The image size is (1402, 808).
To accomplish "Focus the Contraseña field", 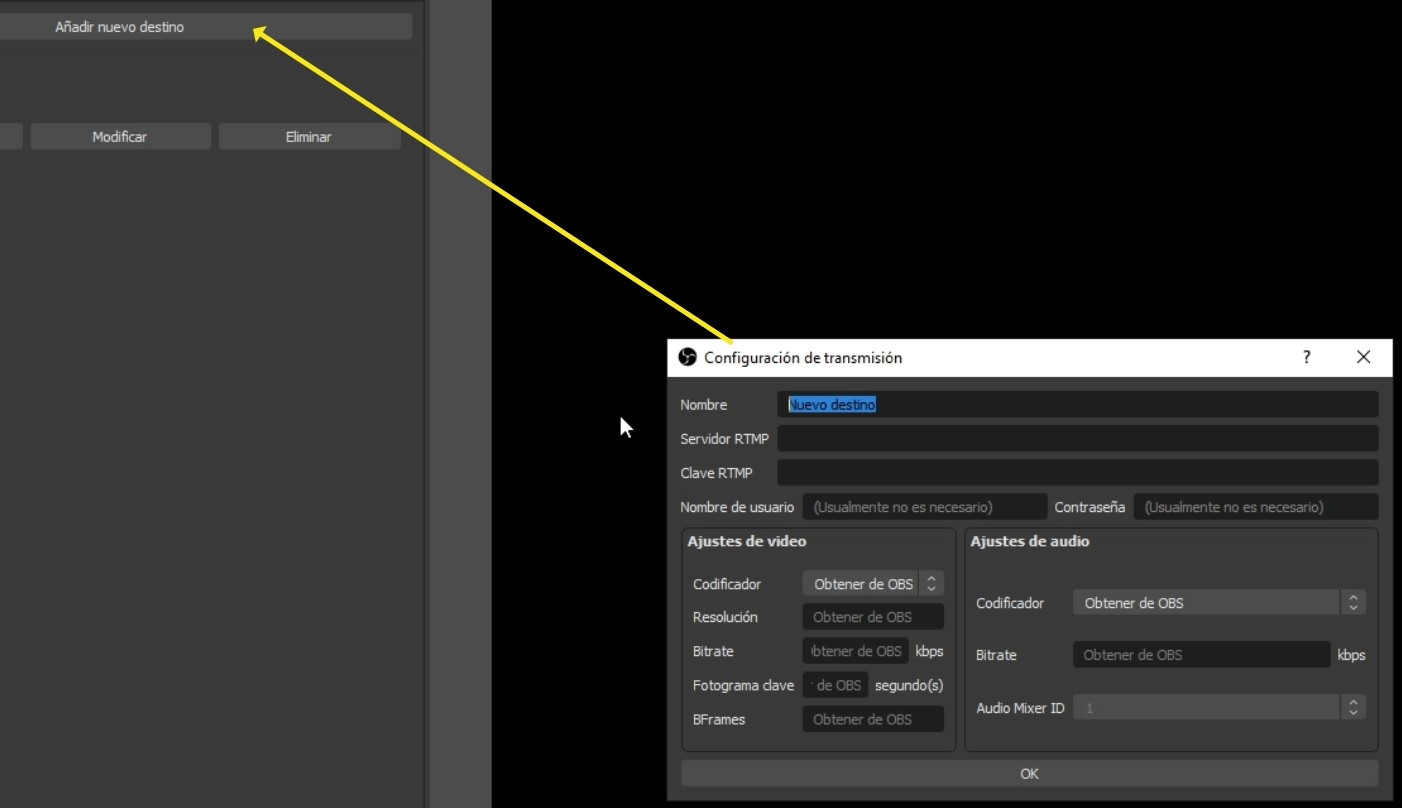I will click(1255, 506).
